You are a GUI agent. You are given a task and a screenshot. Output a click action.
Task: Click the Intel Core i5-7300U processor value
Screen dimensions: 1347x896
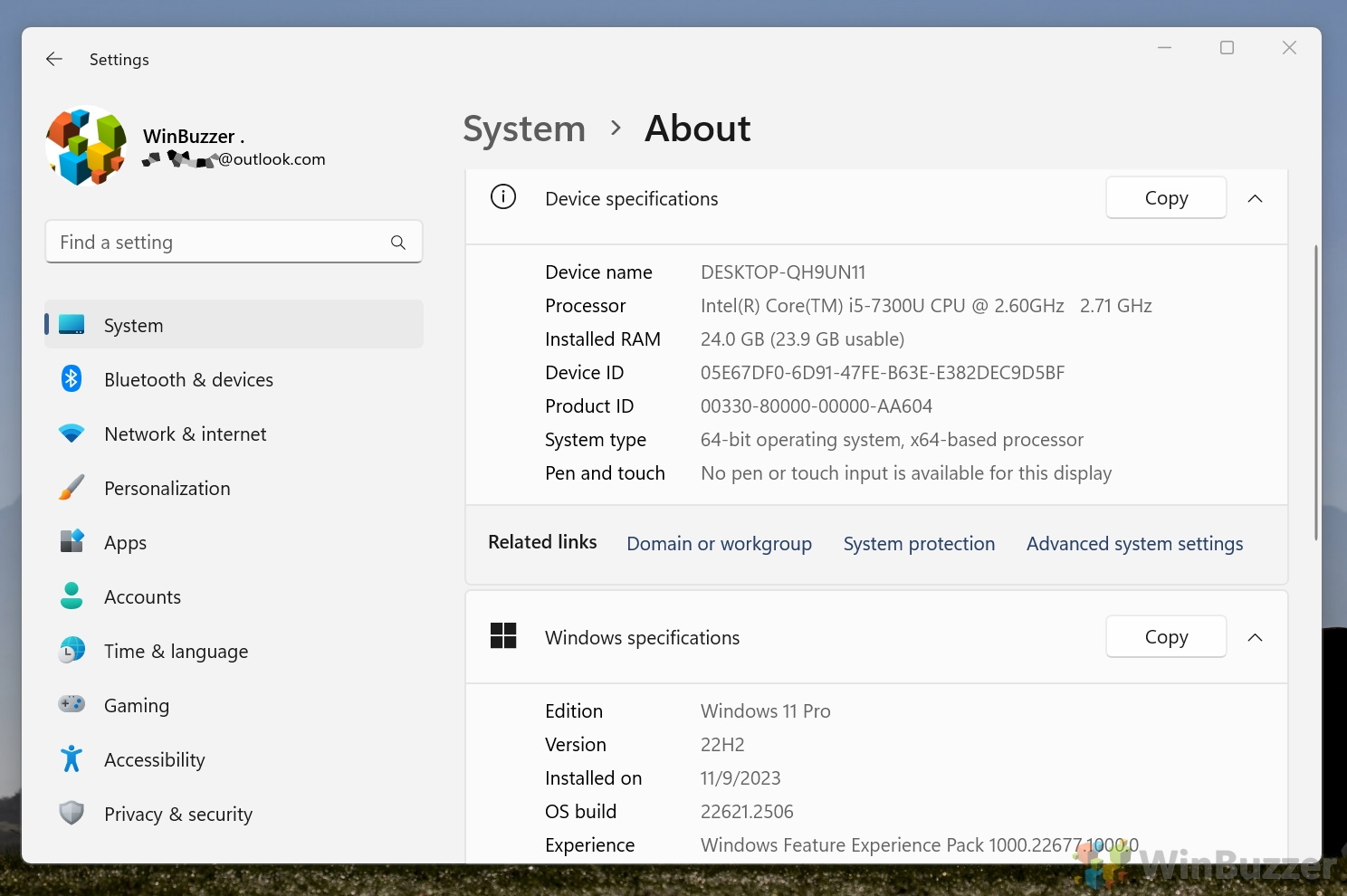[x=926, y=305]
